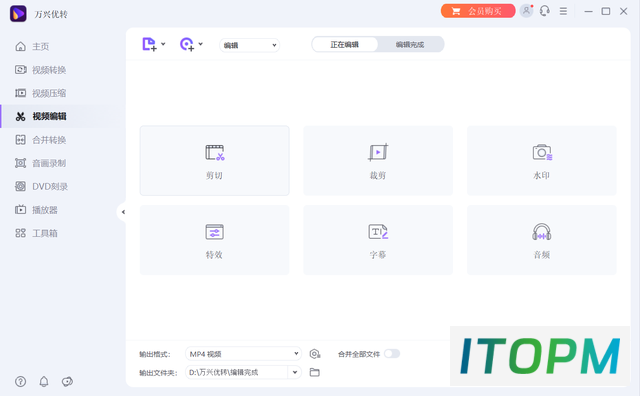Open the 字幕 subtitle tool card
The width and height of the screenshot is (640, 396).
tap(378, 240)
